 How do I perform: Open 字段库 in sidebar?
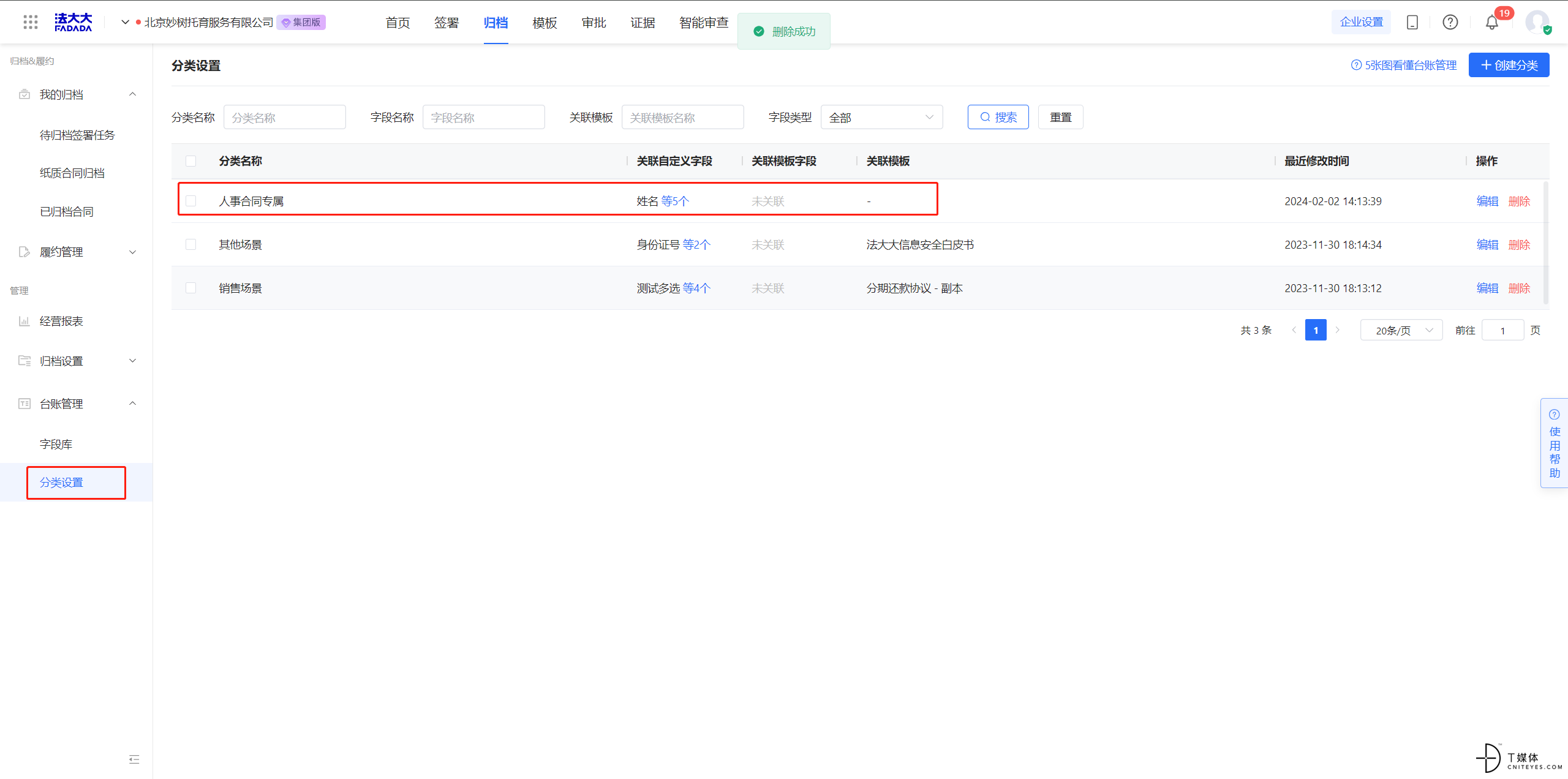coord(56,444)
